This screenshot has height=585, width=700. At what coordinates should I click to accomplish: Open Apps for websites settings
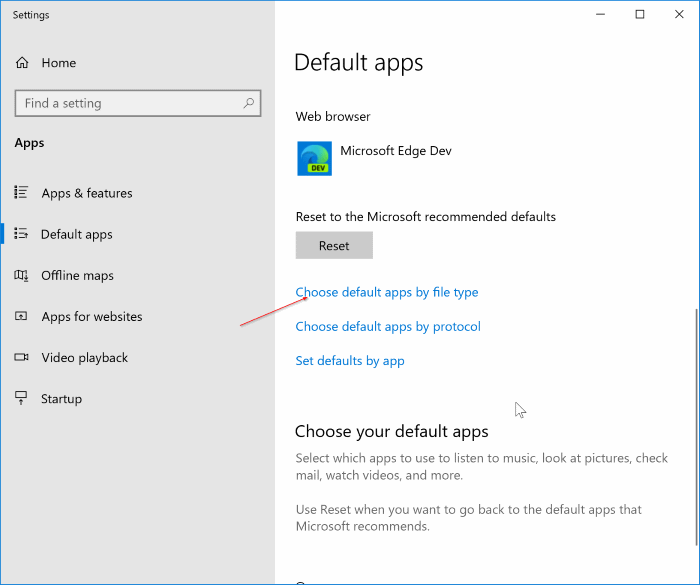pos(92,317)
